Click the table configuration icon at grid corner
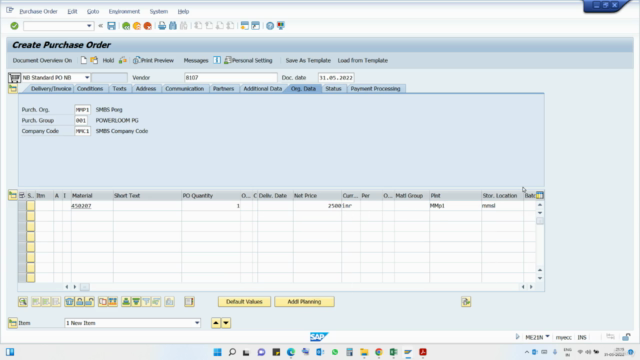The image size is (640, 360). 540,196
